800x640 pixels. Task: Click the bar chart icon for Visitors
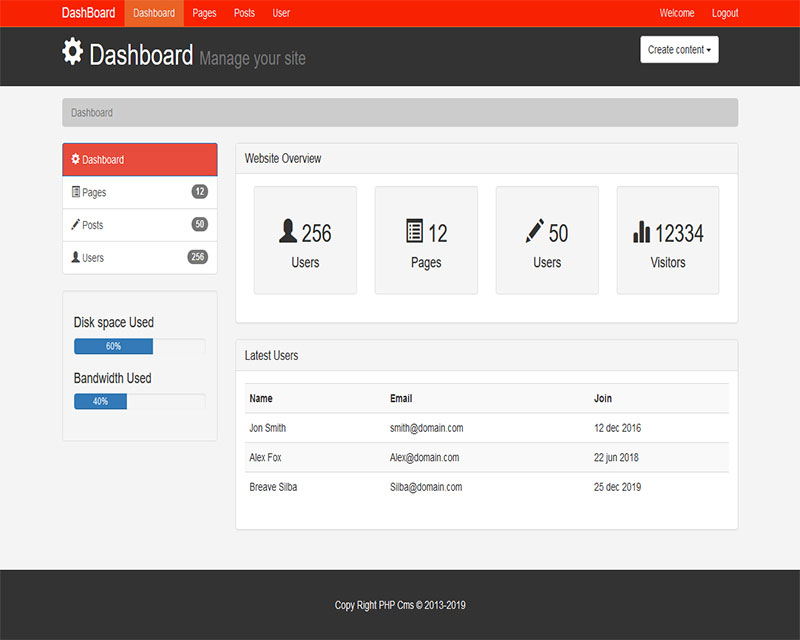pos(642,232)
